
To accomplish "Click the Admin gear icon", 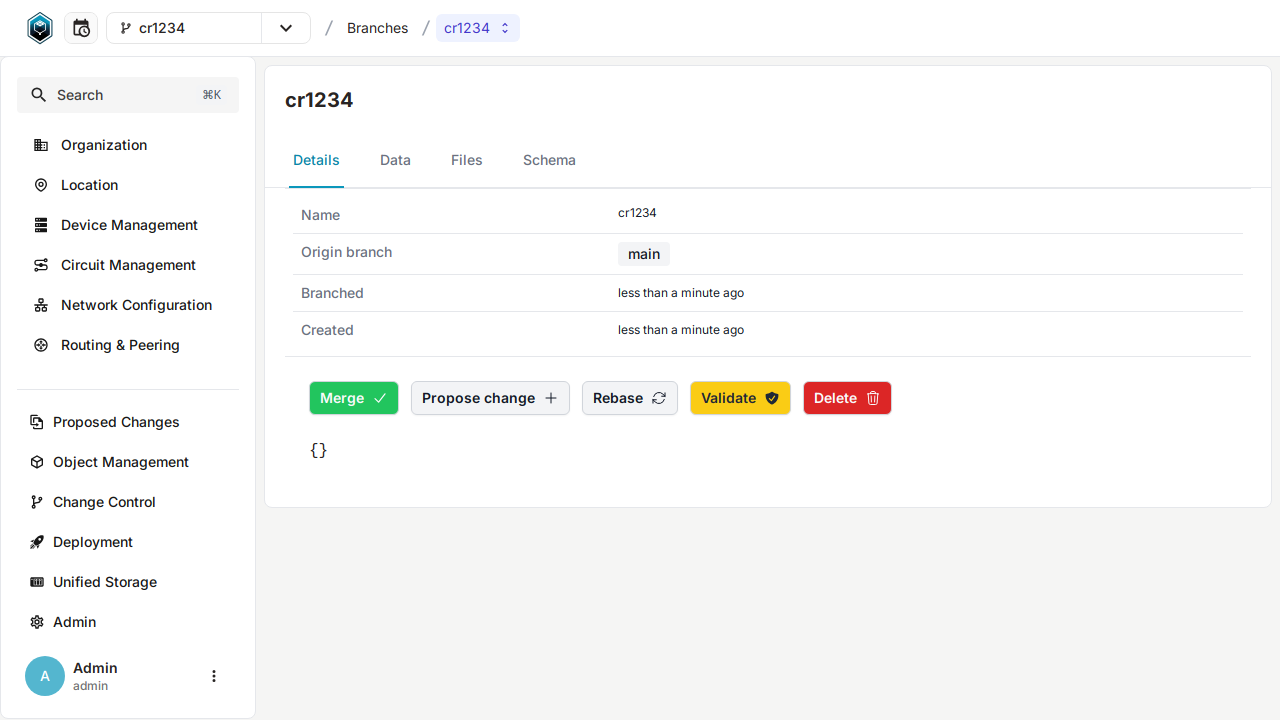I will coord(37,622).
